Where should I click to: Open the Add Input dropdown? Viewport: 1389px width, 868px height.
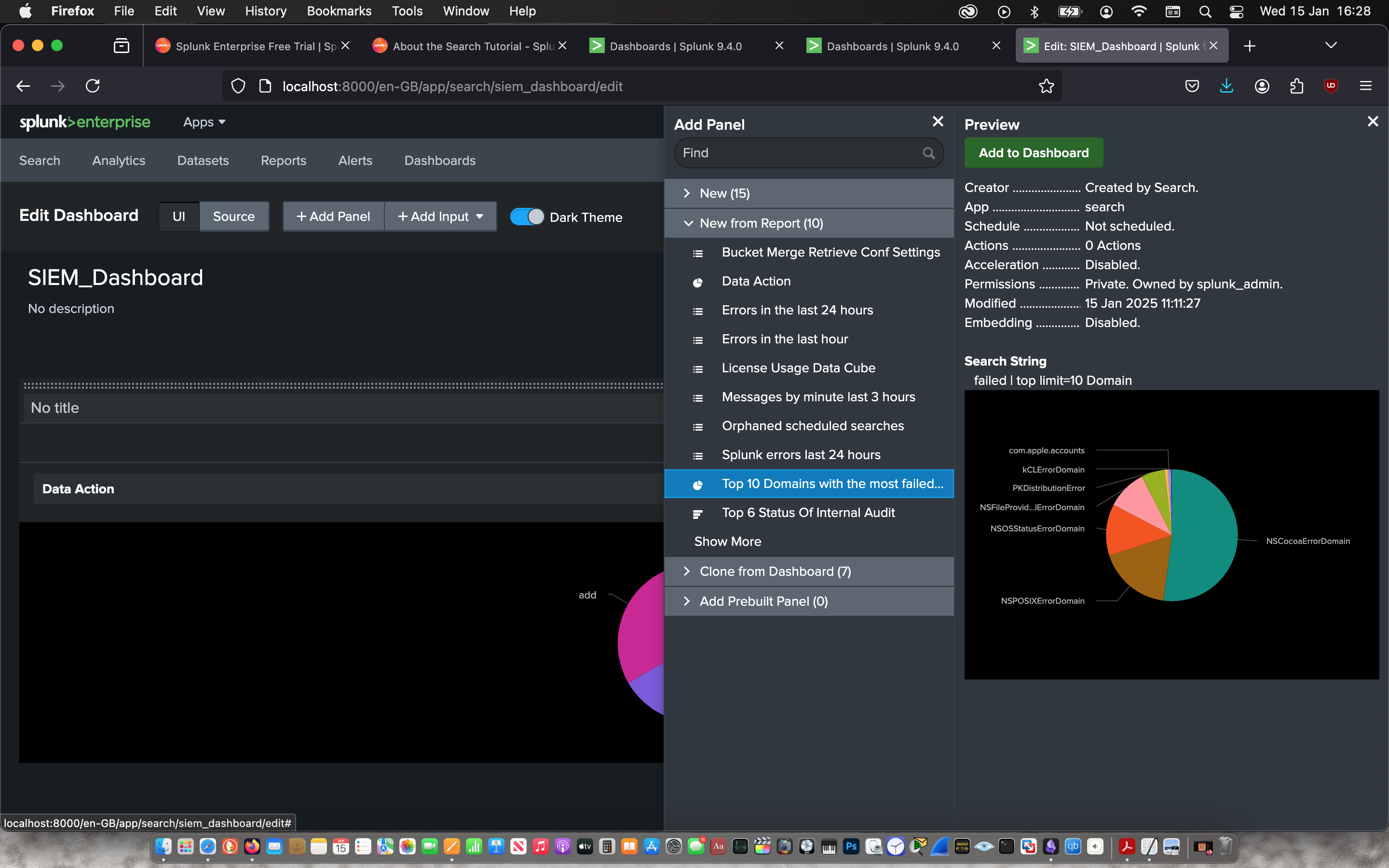(x=440, y=217)
